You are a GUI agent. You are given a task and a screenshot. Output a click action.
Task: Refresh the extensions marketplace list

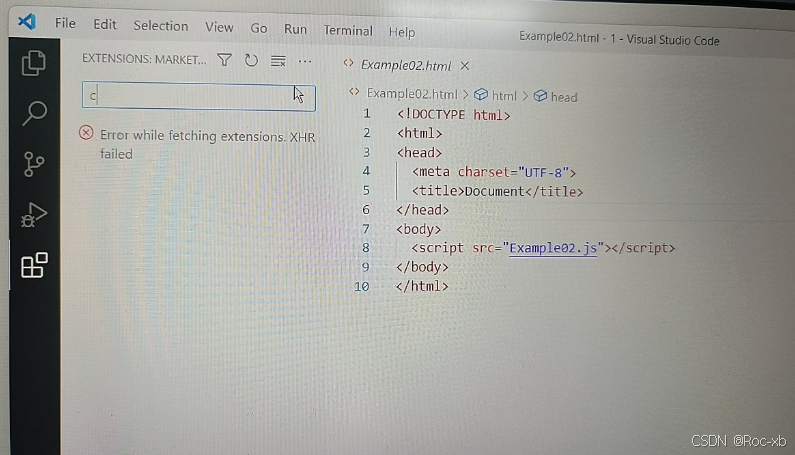251,61
